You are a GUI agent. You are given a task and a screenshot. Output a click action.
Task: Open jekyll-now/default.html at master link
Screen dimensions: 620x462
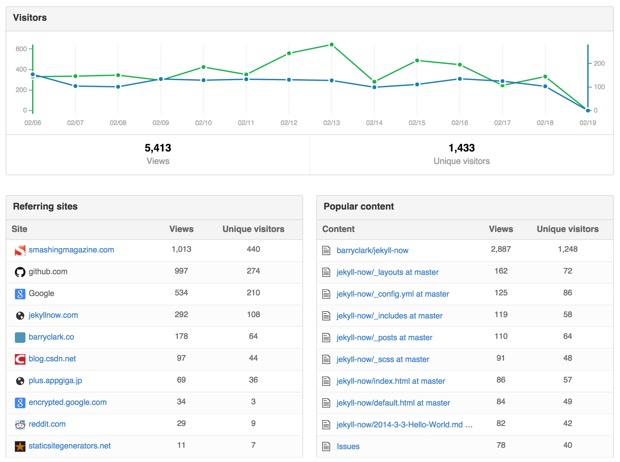coord(393,403)
